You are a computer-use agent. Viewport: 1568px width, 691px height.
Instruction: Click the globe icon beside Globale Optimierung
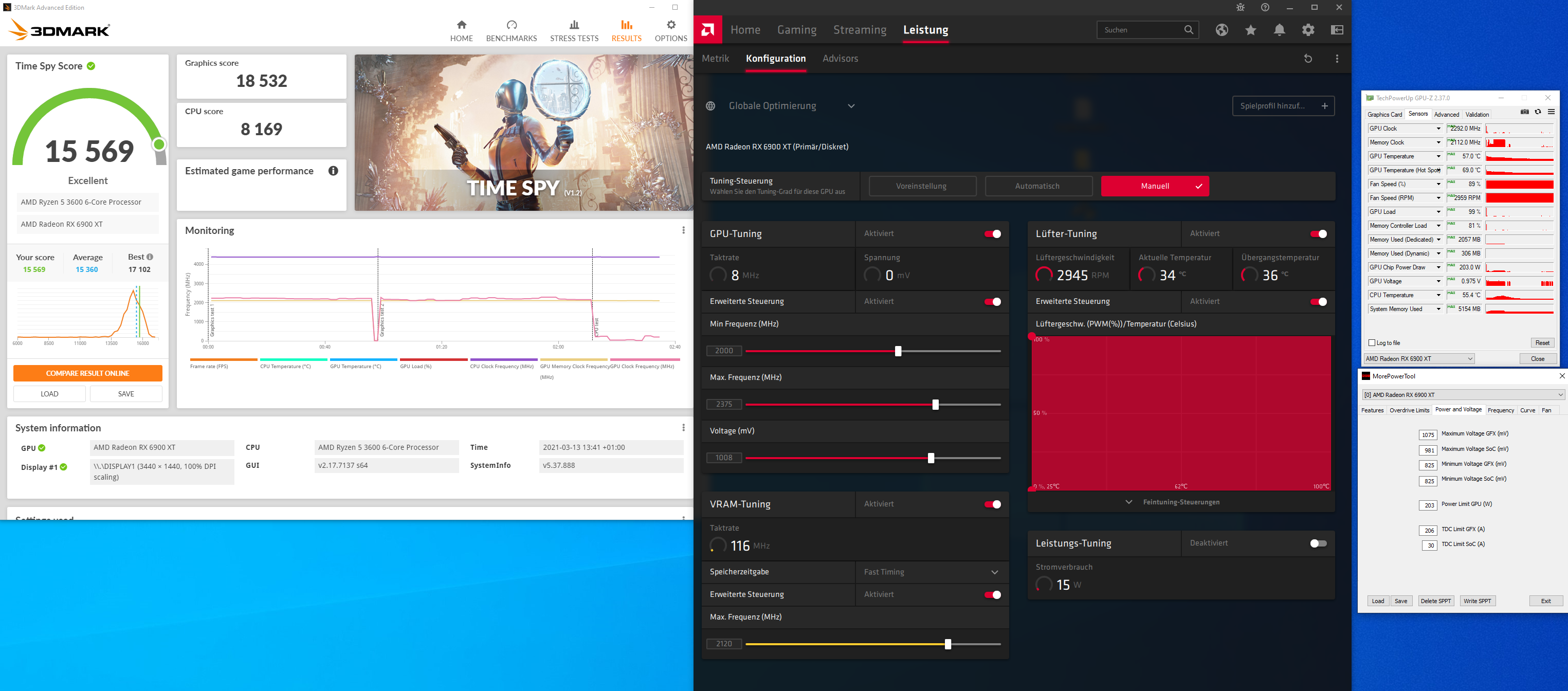tap(710, 106)
